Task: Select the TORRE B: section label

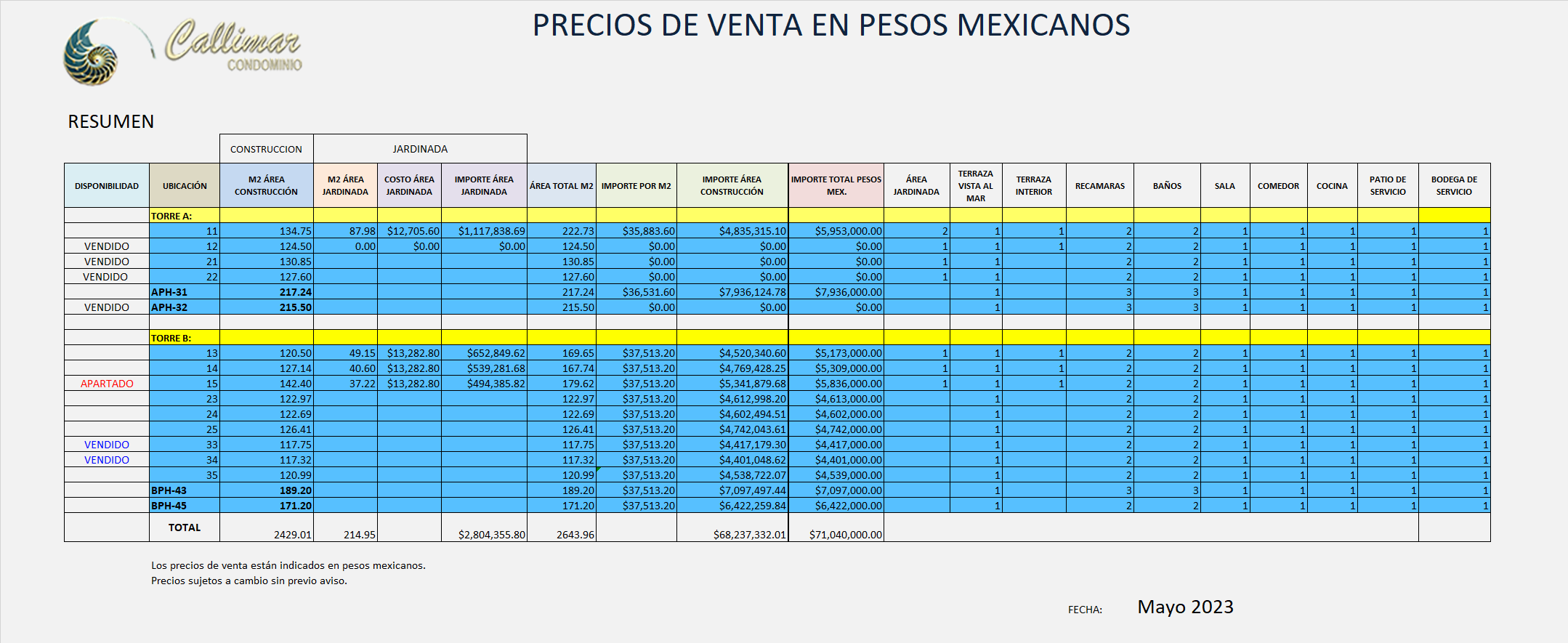Action: point(171,338)
